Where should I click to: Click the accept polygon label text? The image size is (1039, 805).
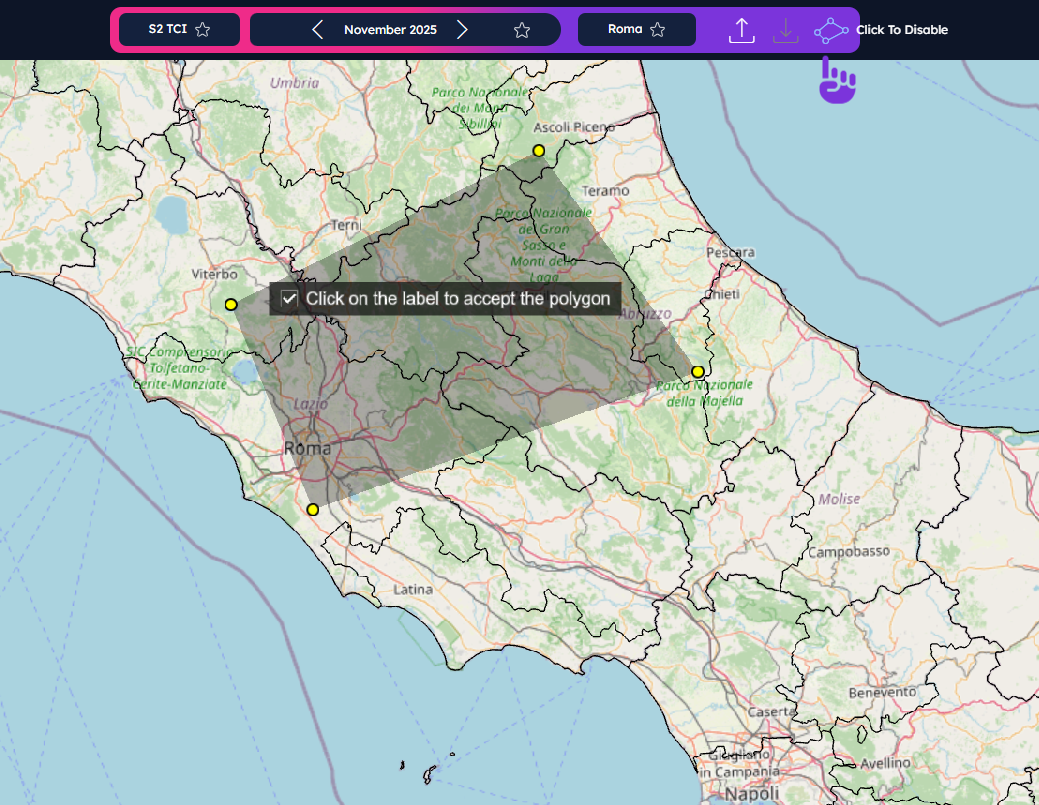pos(457,299)
